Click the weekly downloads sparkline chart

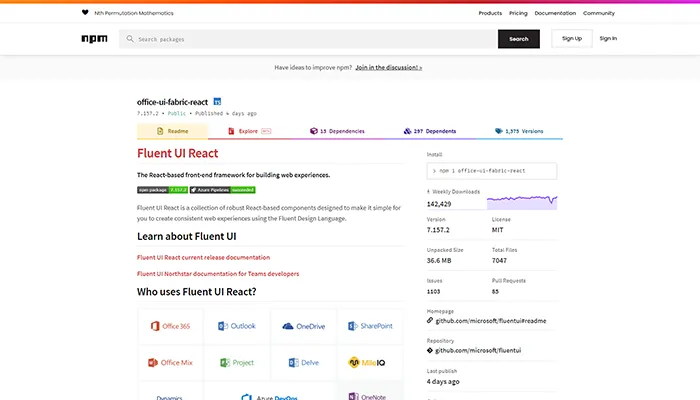click(x=522, y=202)
